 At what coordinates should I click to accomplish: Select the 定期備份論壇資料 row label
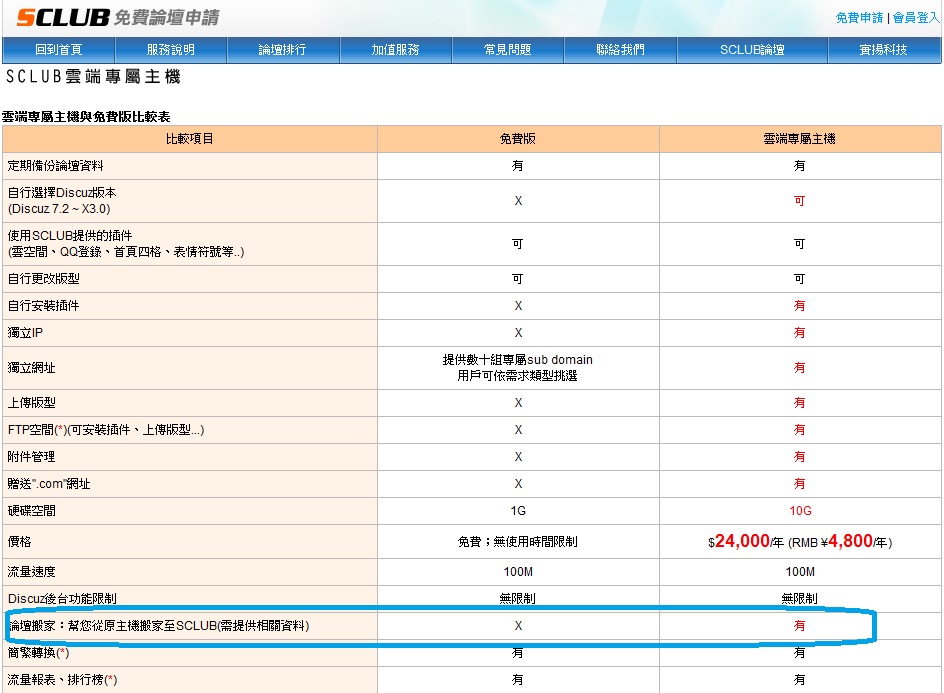click(55, 166)
